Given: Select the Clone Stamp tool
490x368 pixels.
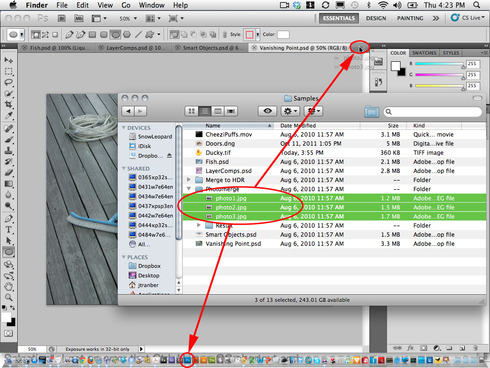Looking at the screenshot, I should pos(9,151).
